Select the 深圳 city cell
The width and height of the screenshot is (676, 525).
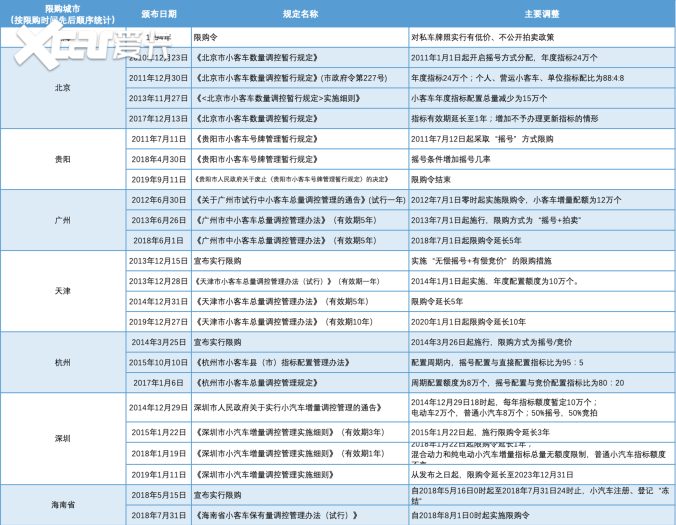pos(62,439)
